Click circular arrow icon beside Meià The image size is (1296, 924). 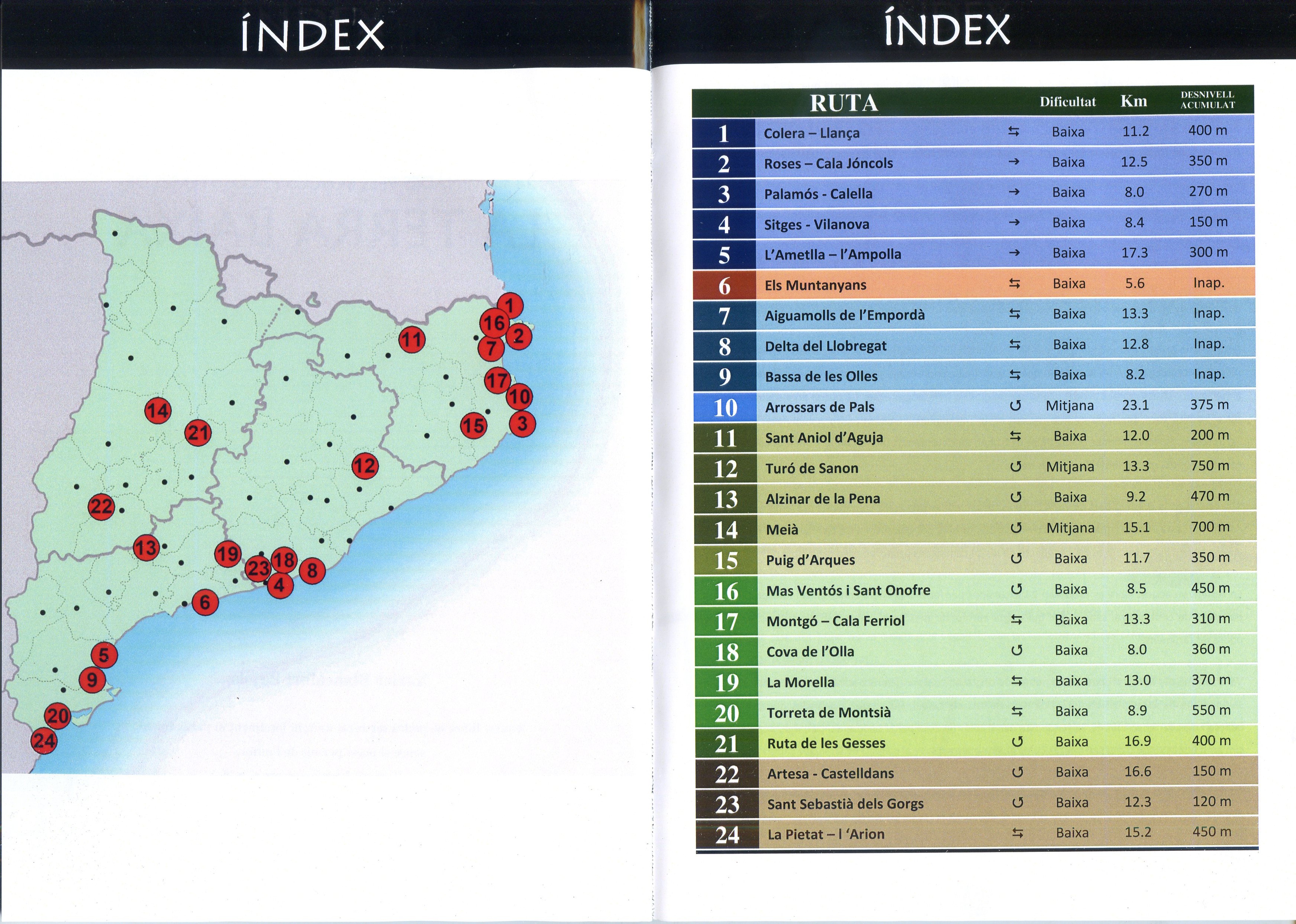(1016, 527)
